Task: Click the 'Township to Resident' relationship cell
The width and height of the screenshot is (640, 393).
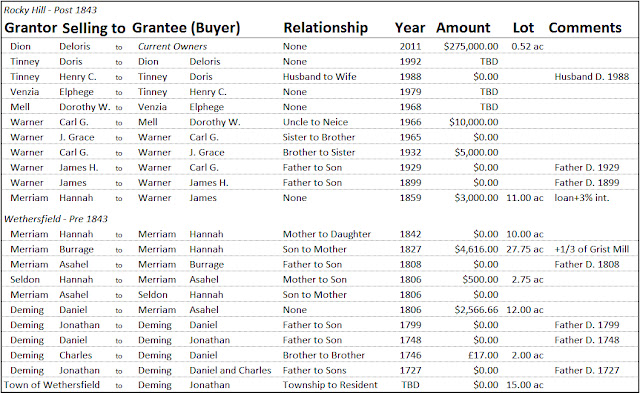Action: click(x=330, y=385)
